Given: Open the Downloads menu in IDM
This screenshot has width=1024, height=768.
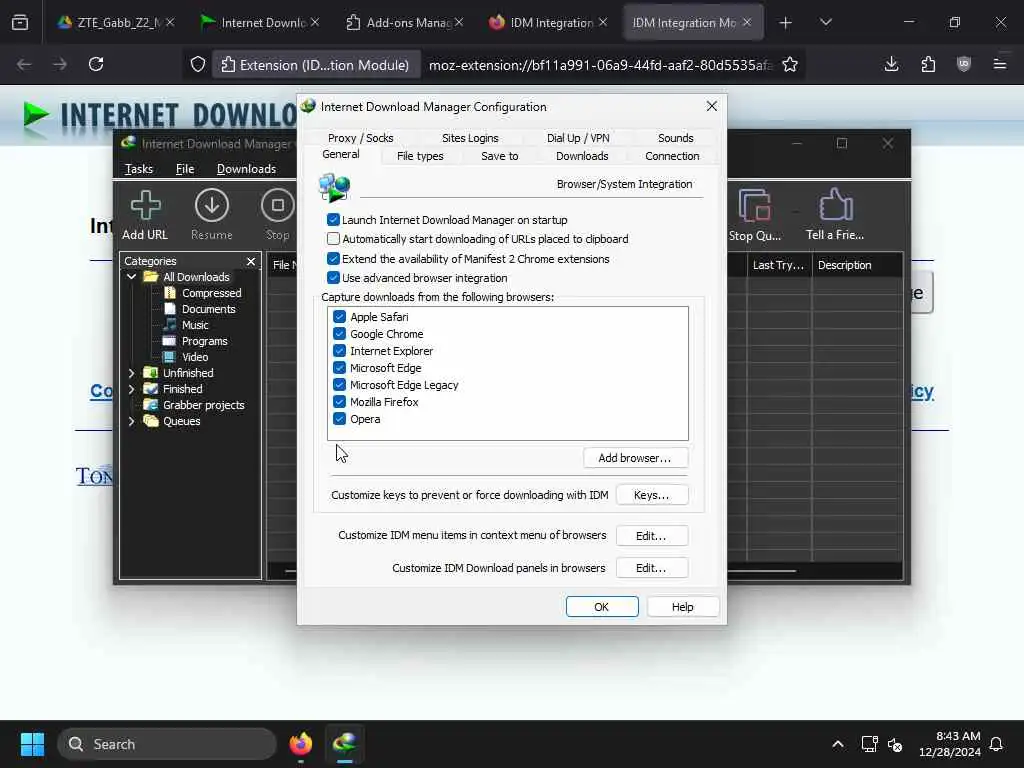Looking at the screenshot, I should 246,168.
